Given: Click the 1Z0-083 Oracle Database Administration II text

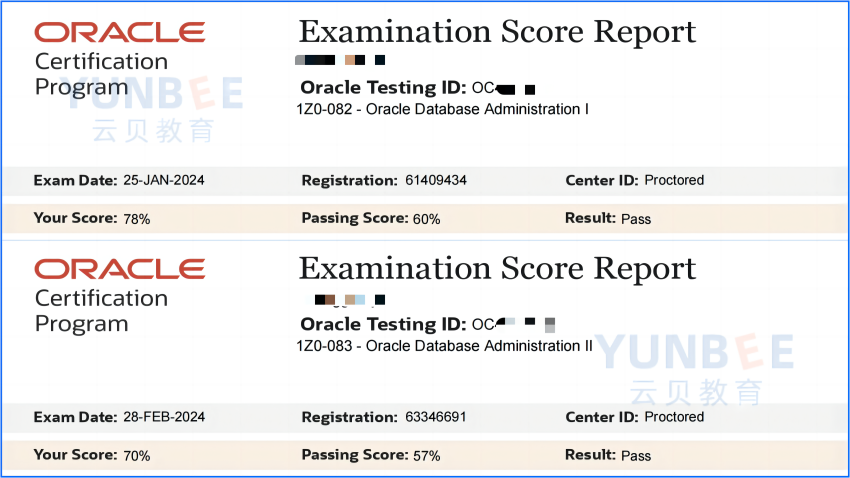Looking at the screenshot, I should (x=445, y=346).
